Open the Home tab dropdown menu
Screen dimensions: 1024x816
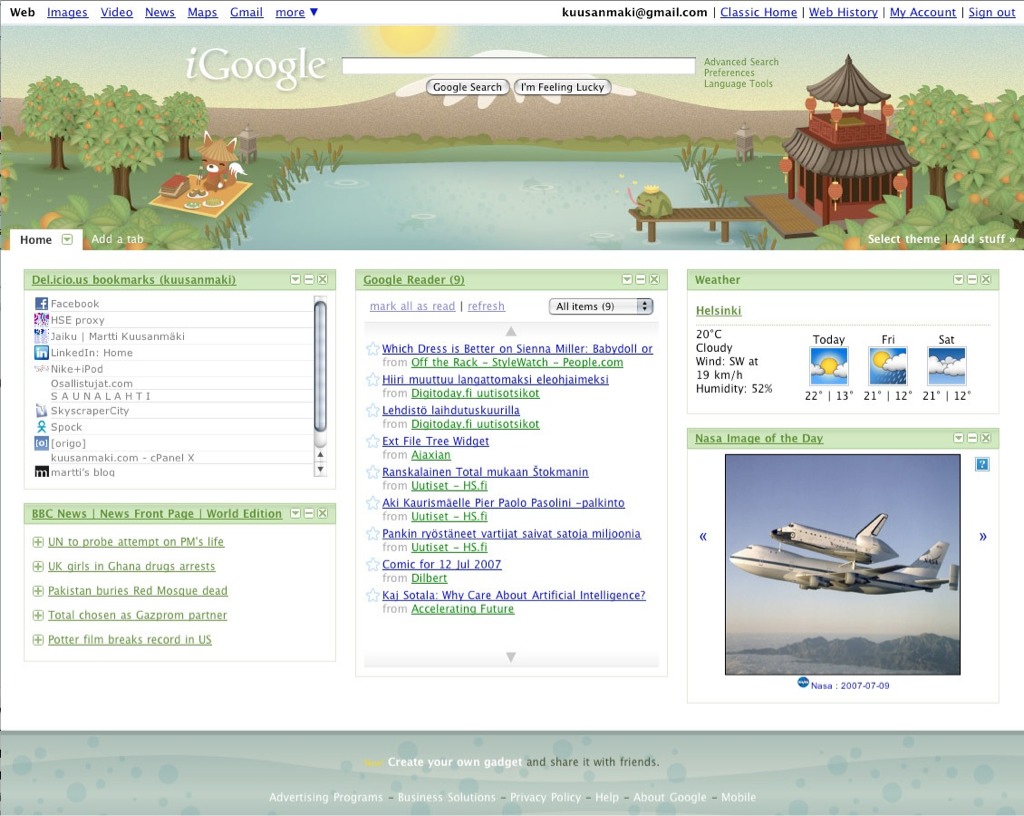67,240
